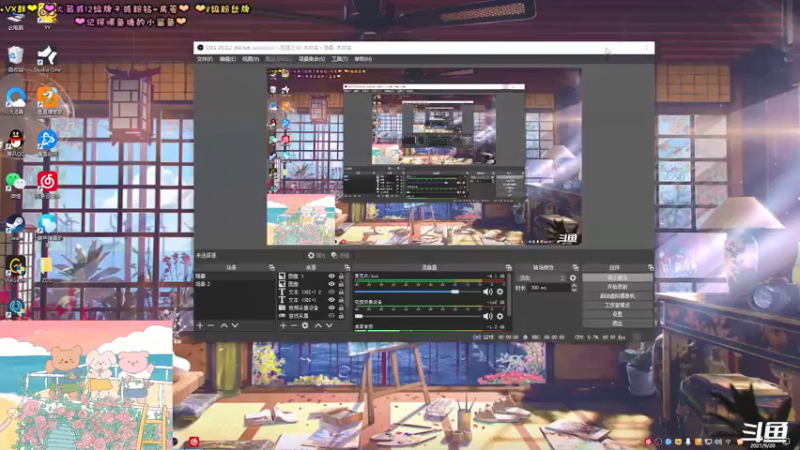
Task: Click the transition duration stepper arrows
Action: tap(574, 288)
